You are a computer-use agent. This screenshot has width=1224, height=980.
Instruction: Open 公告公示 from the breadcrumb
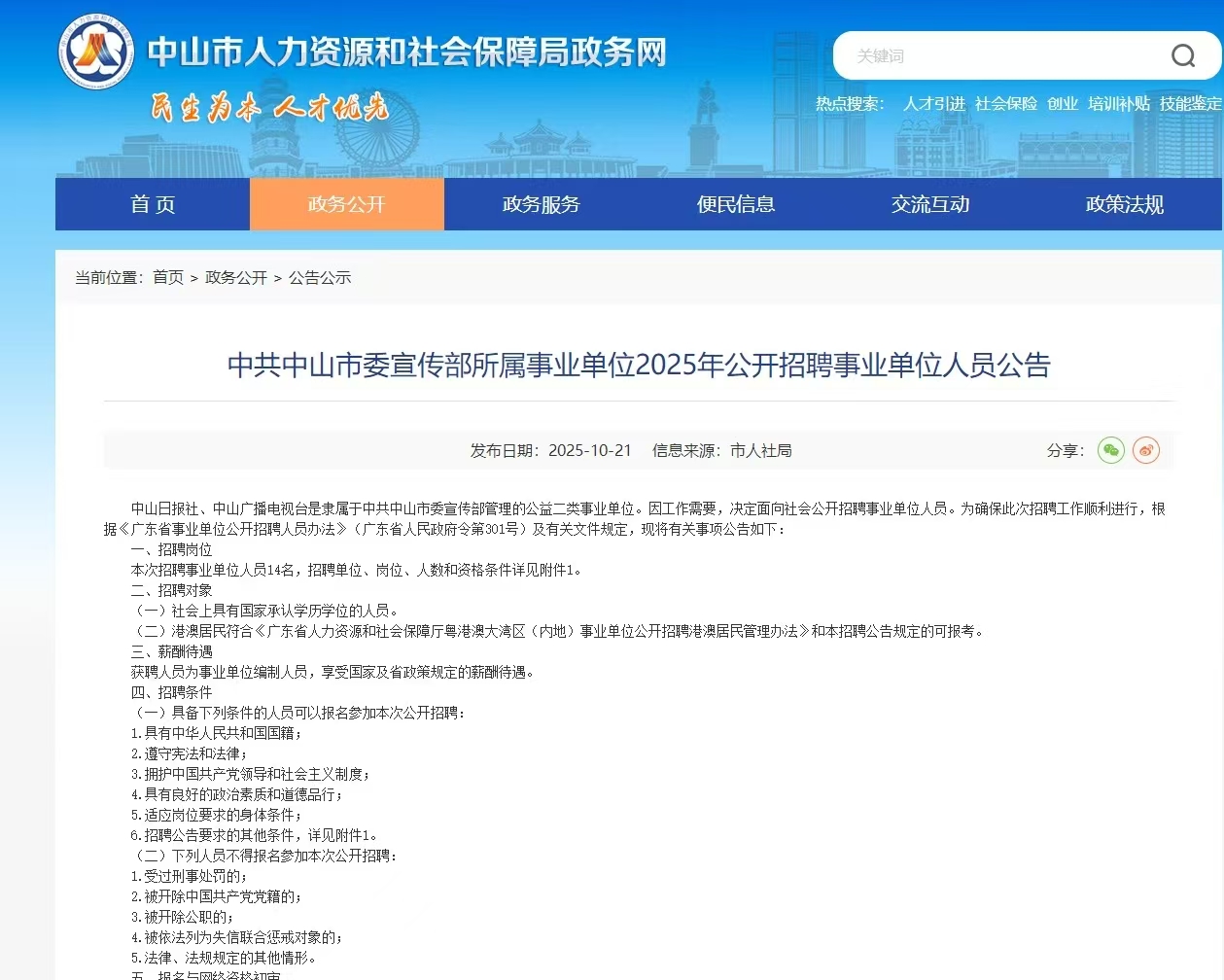pos(320,277)
